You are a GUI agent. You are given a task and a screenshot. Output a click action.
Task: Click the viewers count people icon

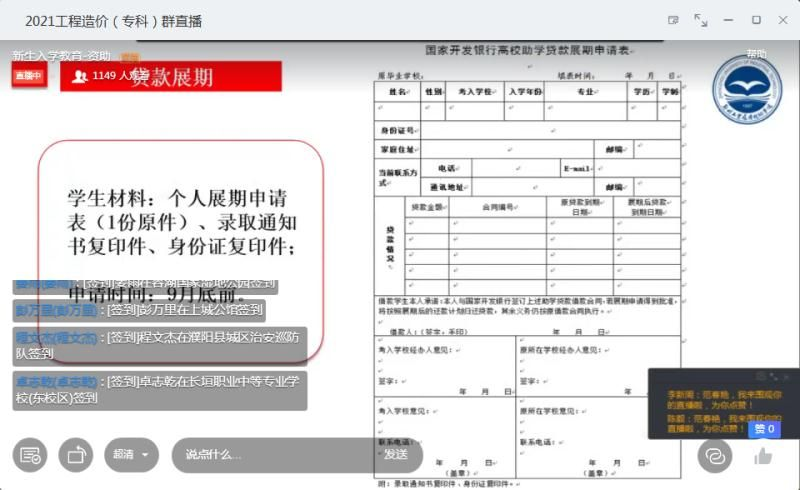[x=80, y=76]
